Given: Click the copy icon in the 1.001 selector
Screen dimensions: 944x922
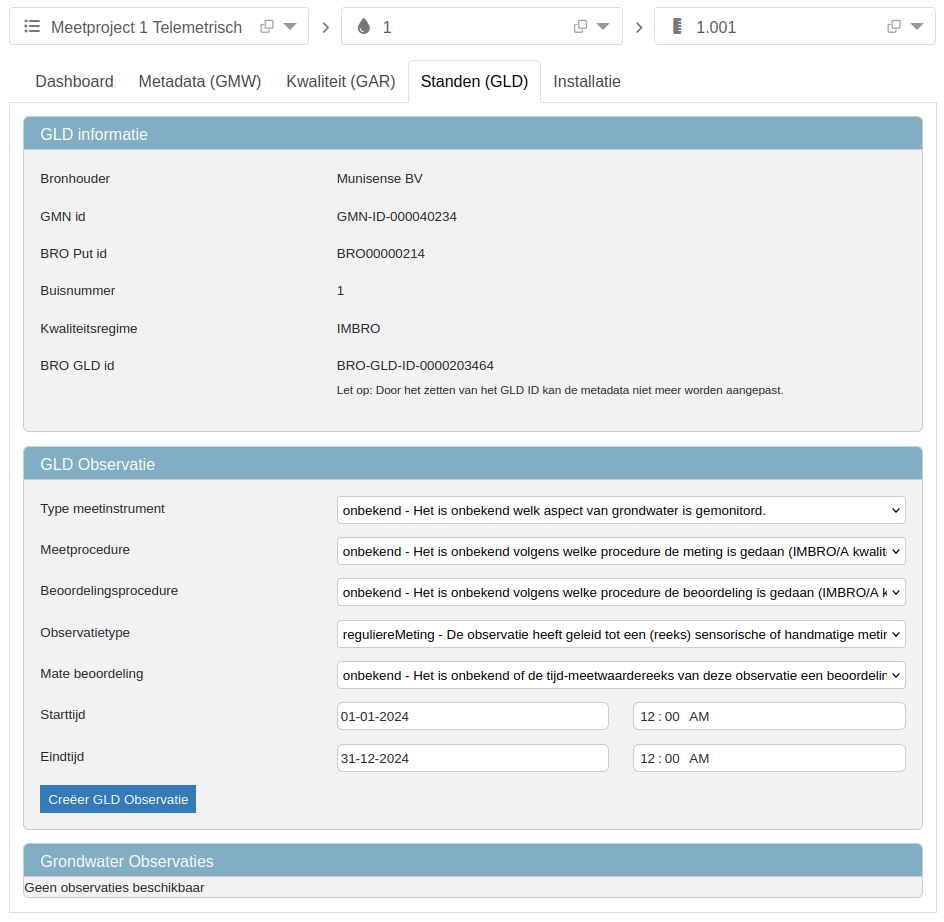Looking at the screenshot, I should click(x=894, y=27).
